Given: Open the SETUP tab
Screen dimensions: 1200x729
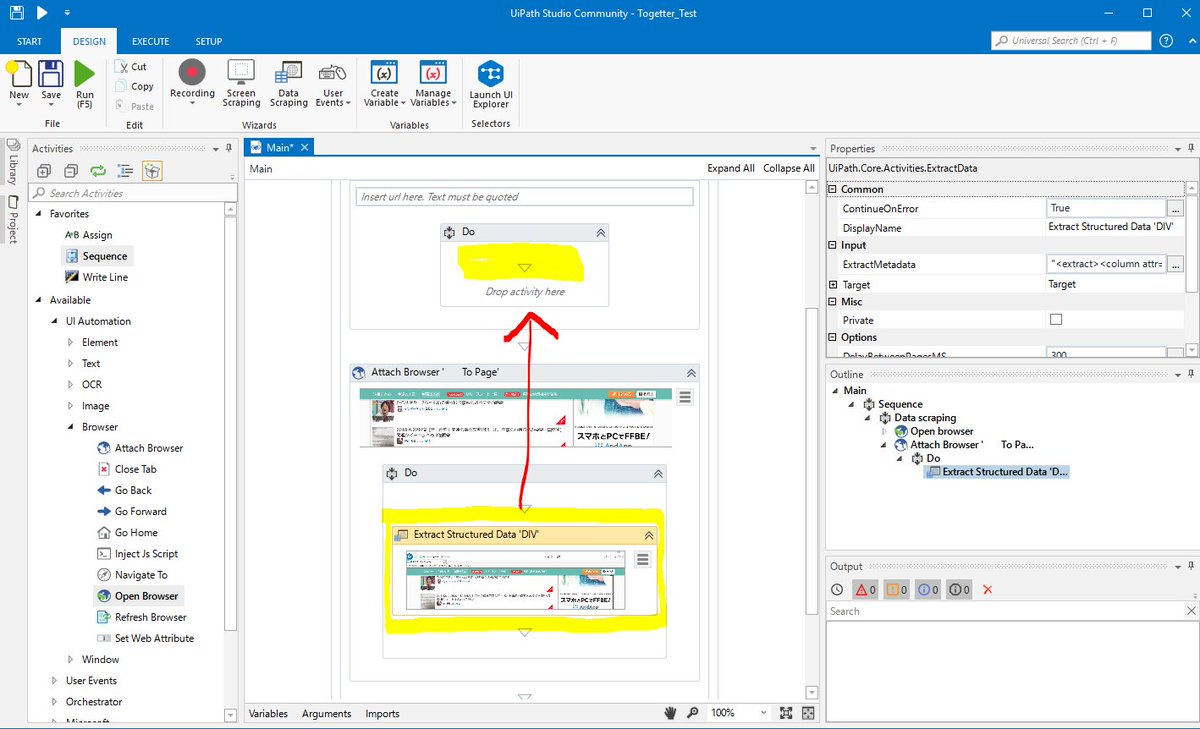Looking at the screenshot, I should tap(209, 41).
